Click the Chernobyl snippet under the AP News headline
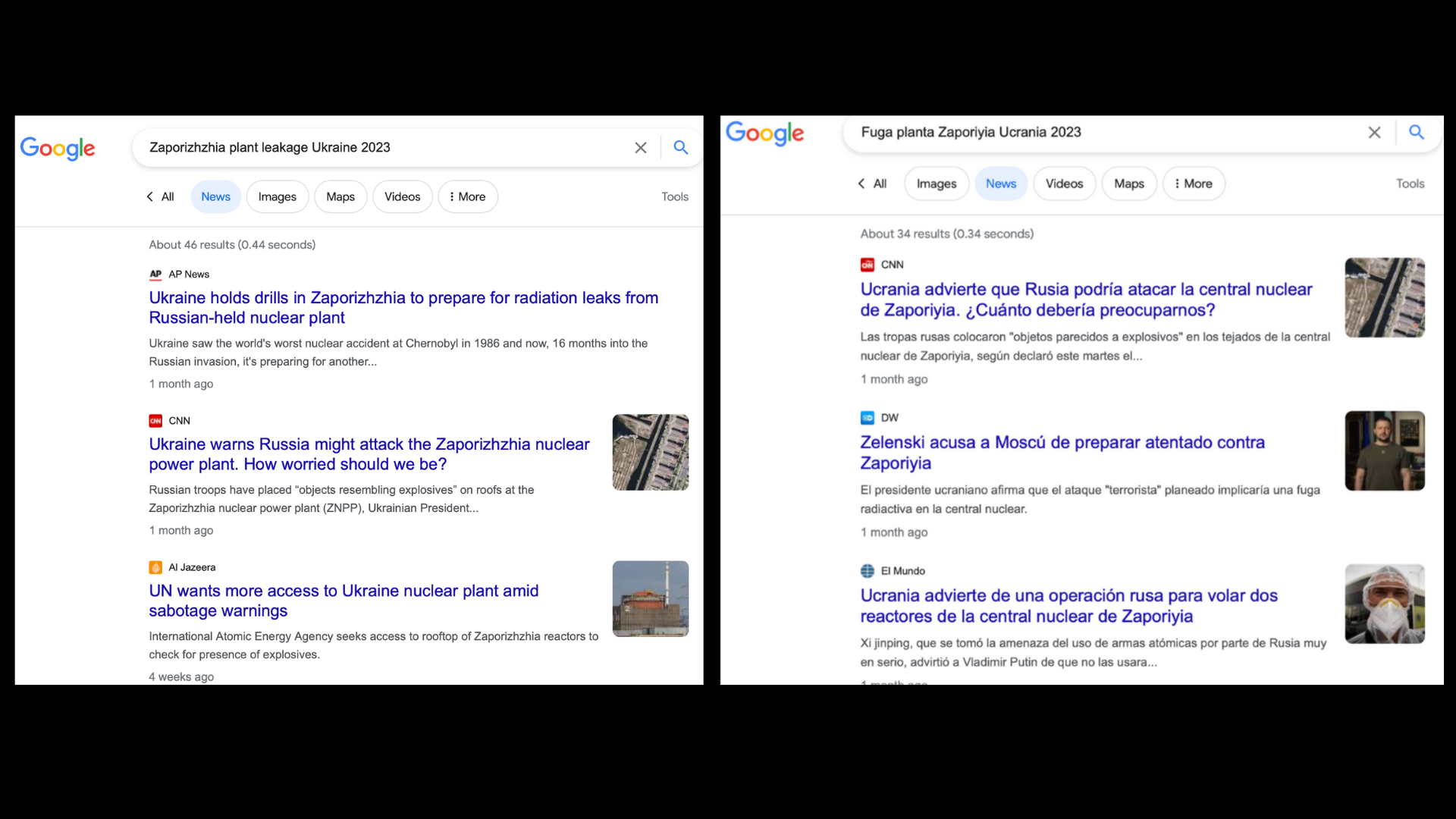The height and width of the screenshot is (819, 1456). click(x=398, y=353)
